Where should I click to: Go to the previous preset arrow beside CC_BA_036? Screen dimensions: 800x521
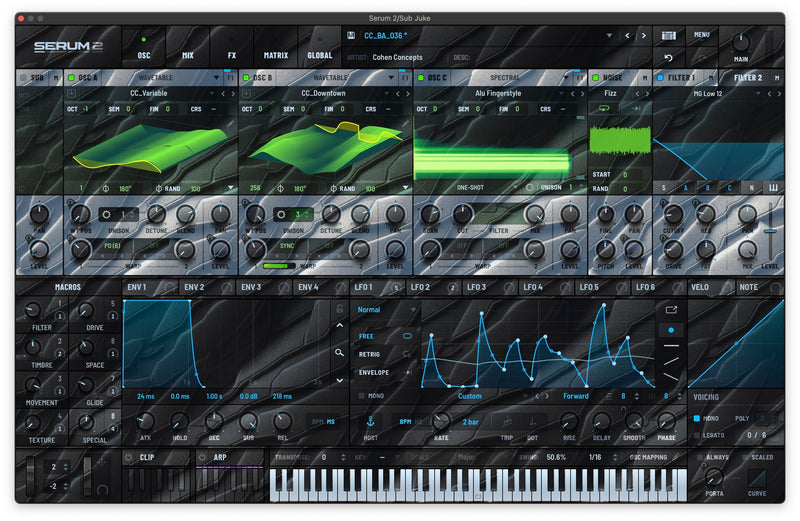(627, 36)
